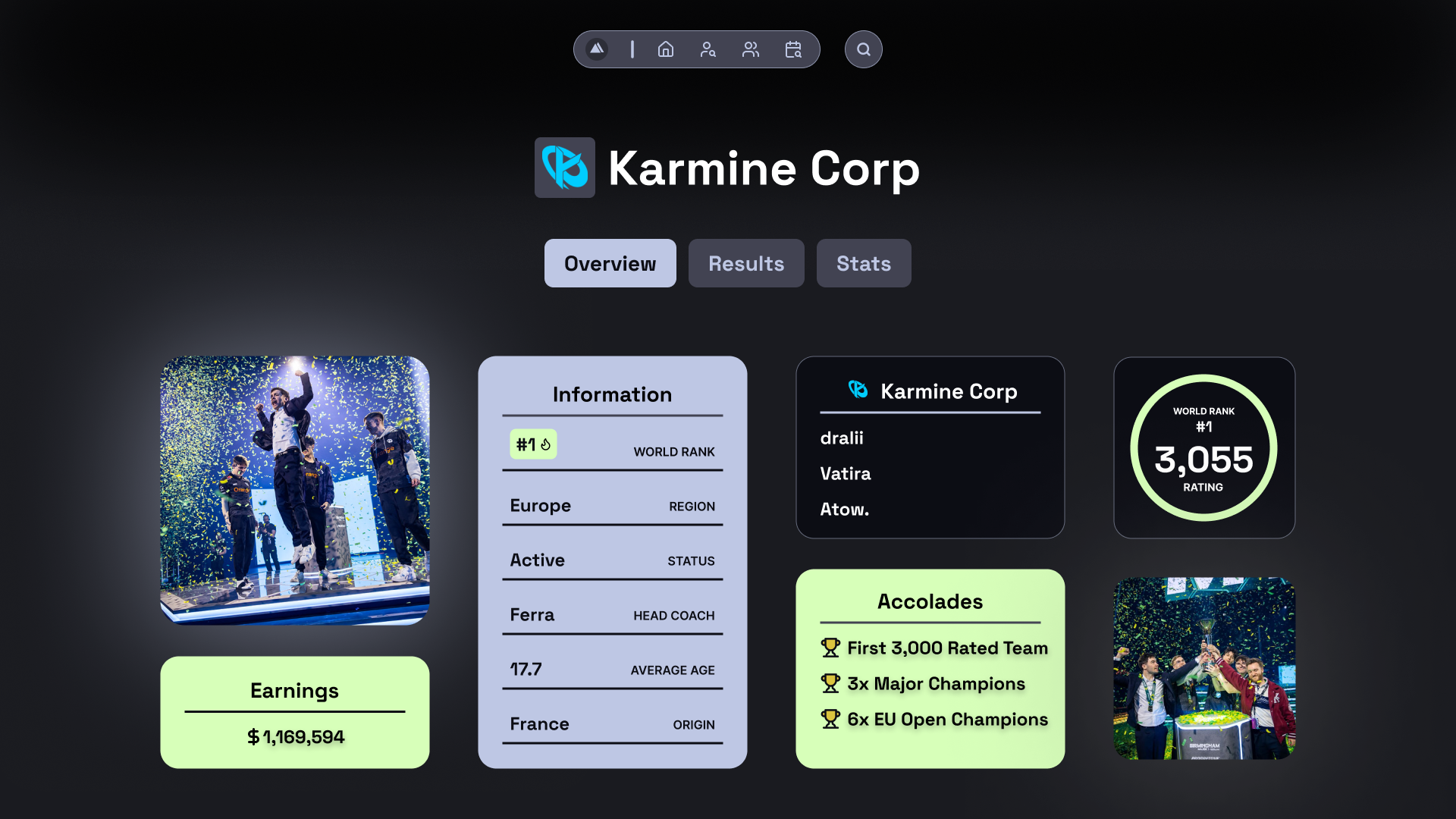Click player Atow. in roster

pos(844,510)
